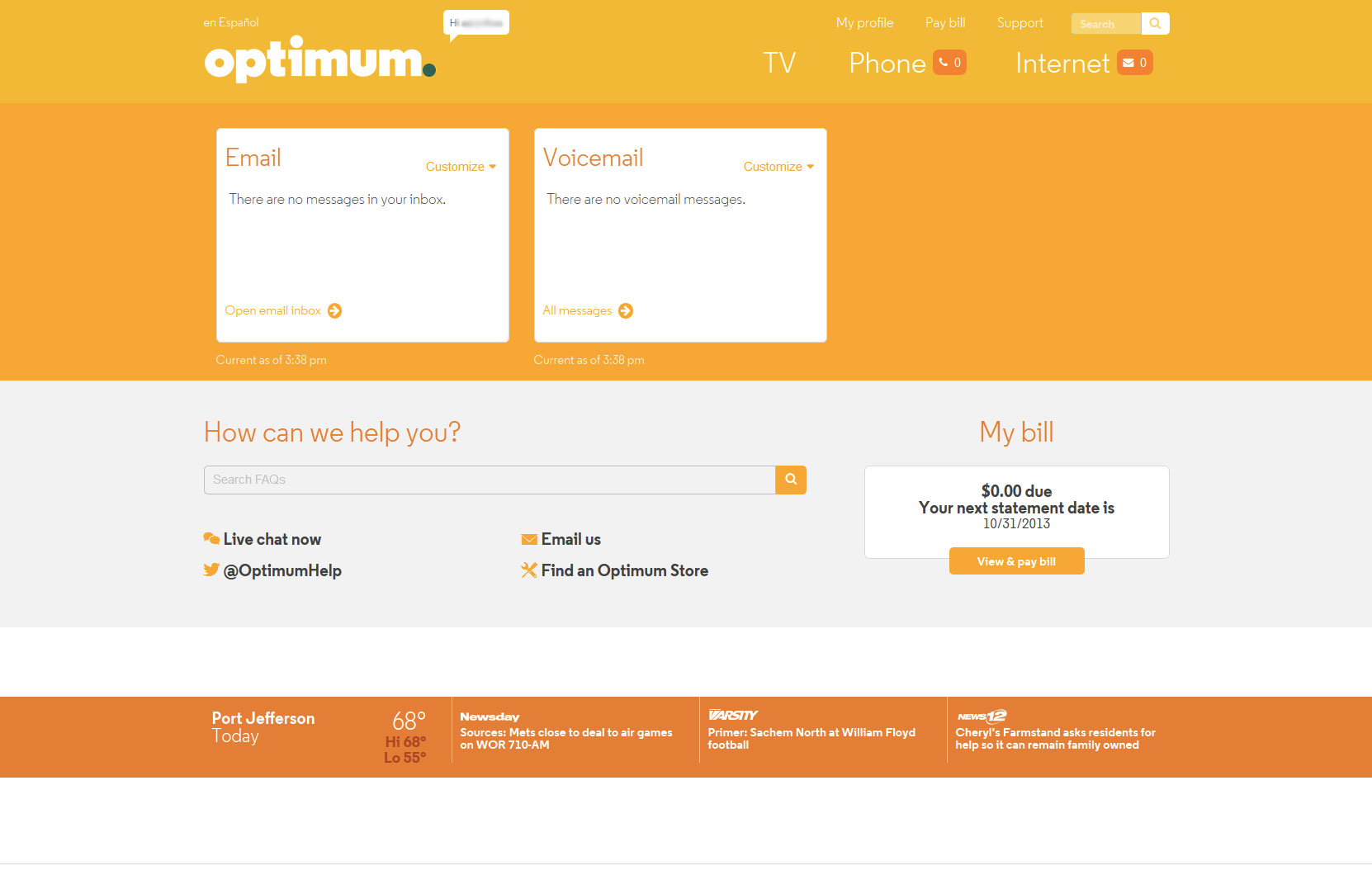Click the arrow icon beside Open email inbox
The height and width of the screenshot is (875, 1372).
pyautogui.click(x=334, y=310)
